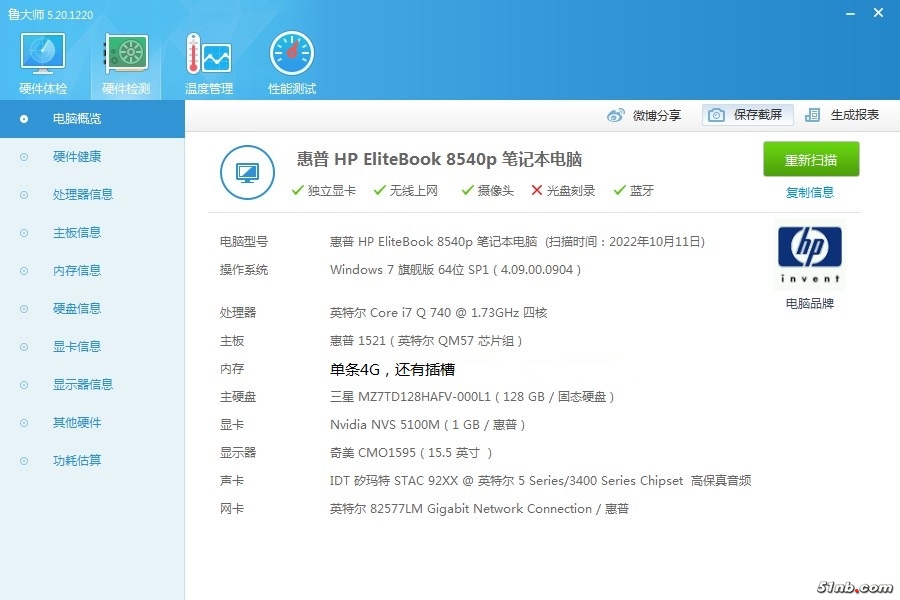900x600 pixels.
Task: Click the 独立显卡 green check indicator
Action: (x=298, y=191)
